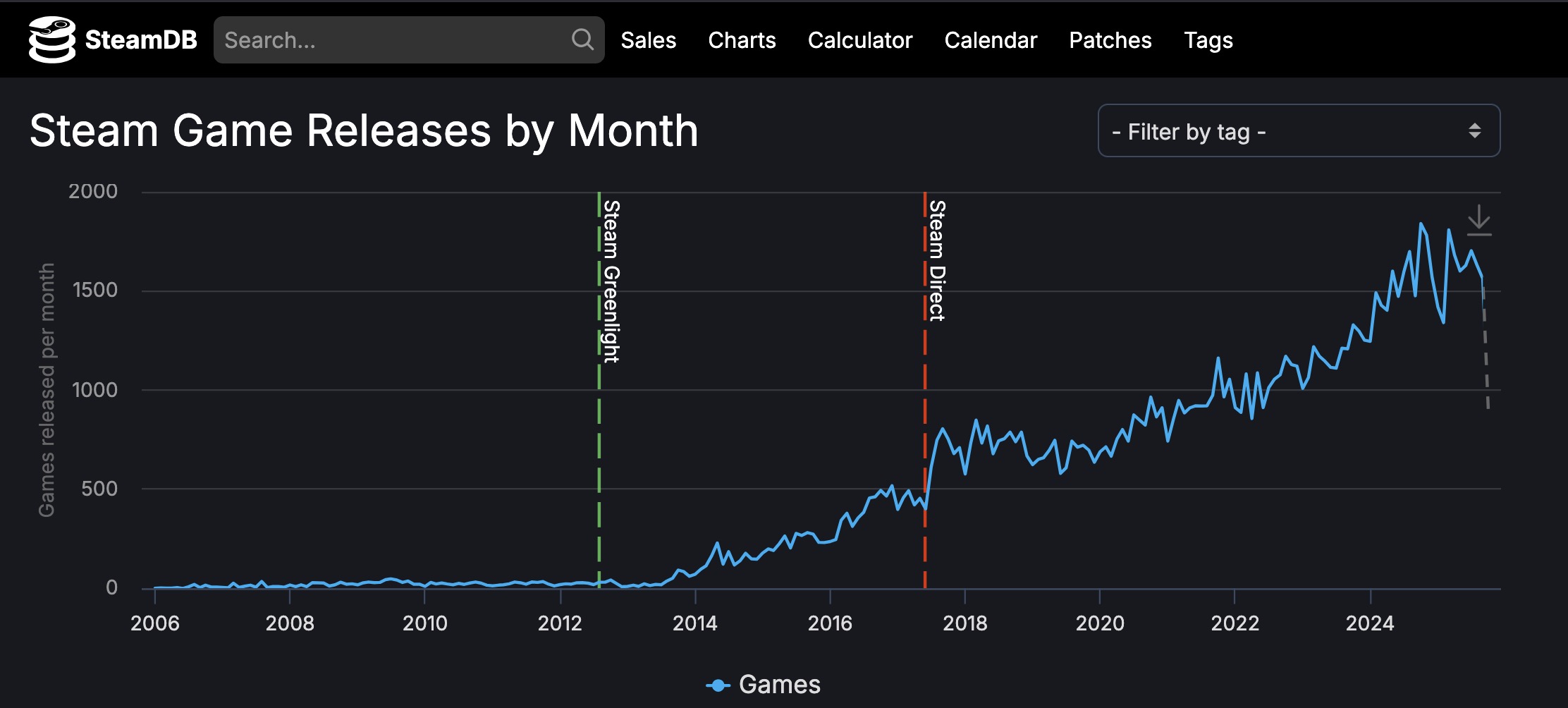This screenshot has width=1568, height=708.
Task: Select Tags in the top navigation
Action: (x=1208, y=40)
